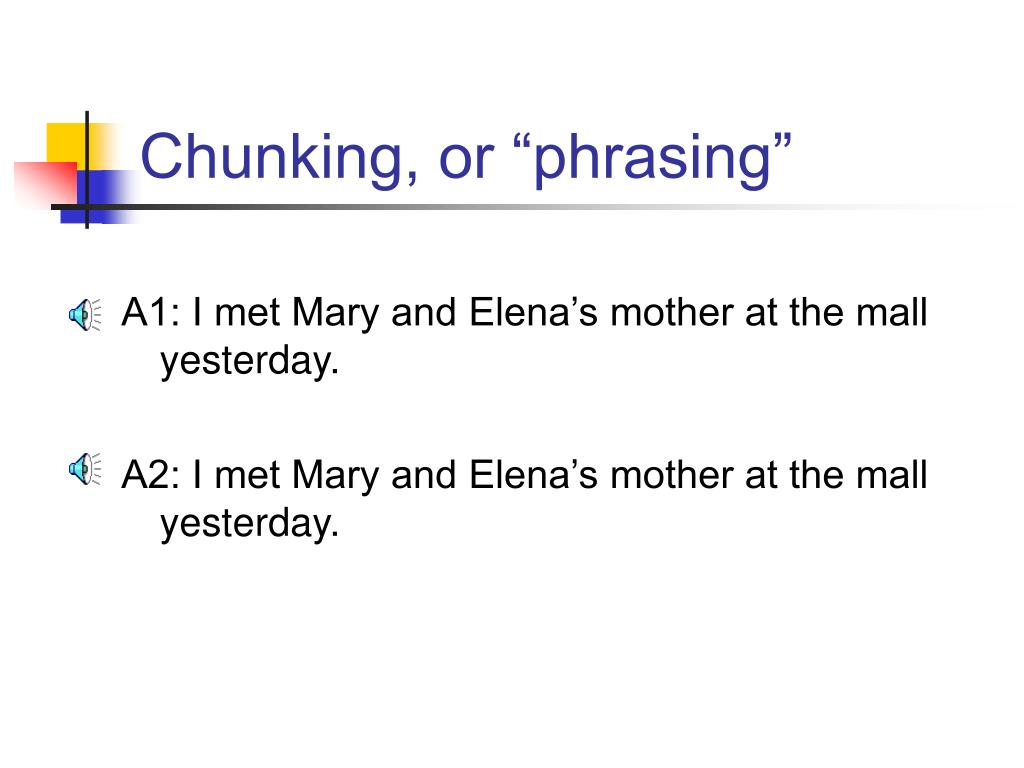Image resolution: width=1024 pixels, height=768 pixels.
Task: Click the horizontal gradient line under title
Action: pyautogui.click(x=522, y=207)
